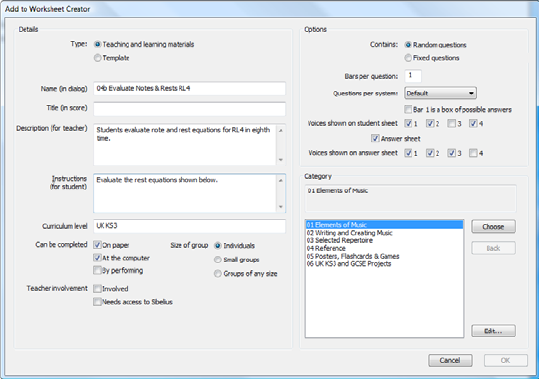Screen dimensions: 539x379
Task: Select 02 Writing and Creating Music
Action: 384,233
